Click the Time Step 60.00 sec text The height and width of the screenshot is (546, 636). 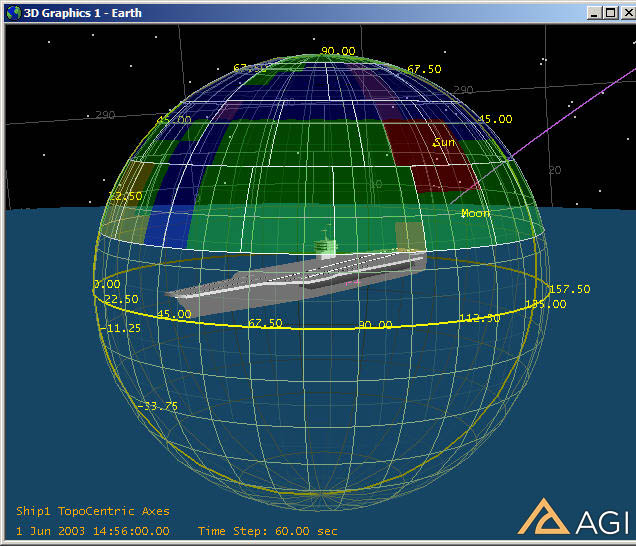[x=267, y=531]
